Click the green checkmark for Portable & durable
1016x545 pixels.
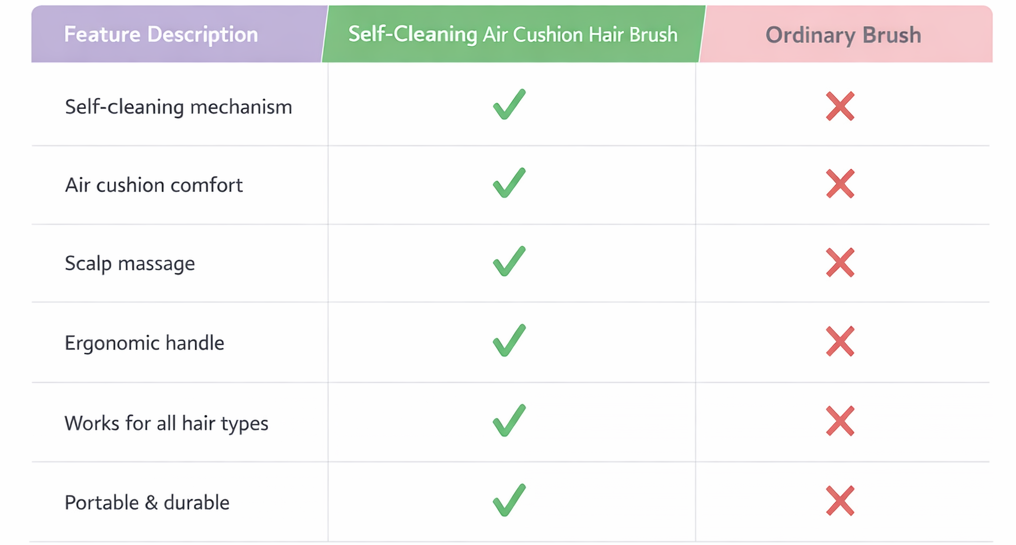[x=509, y=499]
